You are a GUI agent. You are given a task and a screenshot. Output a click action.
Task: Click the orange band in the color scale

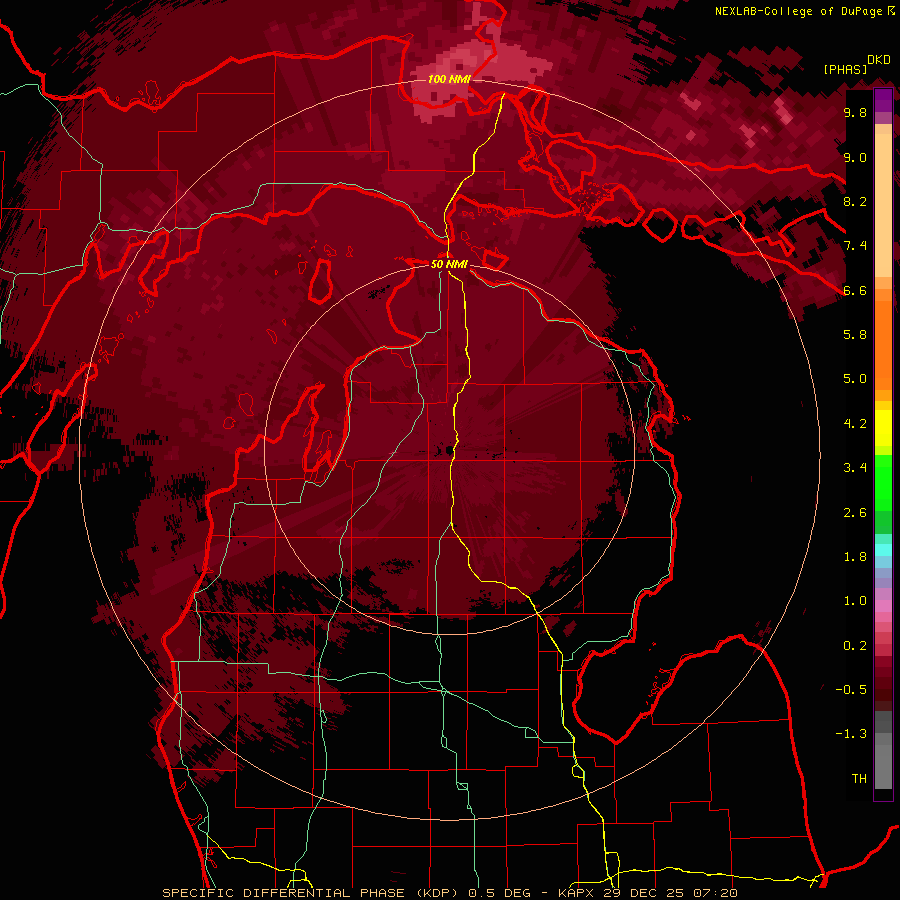(x=883, y=344)
